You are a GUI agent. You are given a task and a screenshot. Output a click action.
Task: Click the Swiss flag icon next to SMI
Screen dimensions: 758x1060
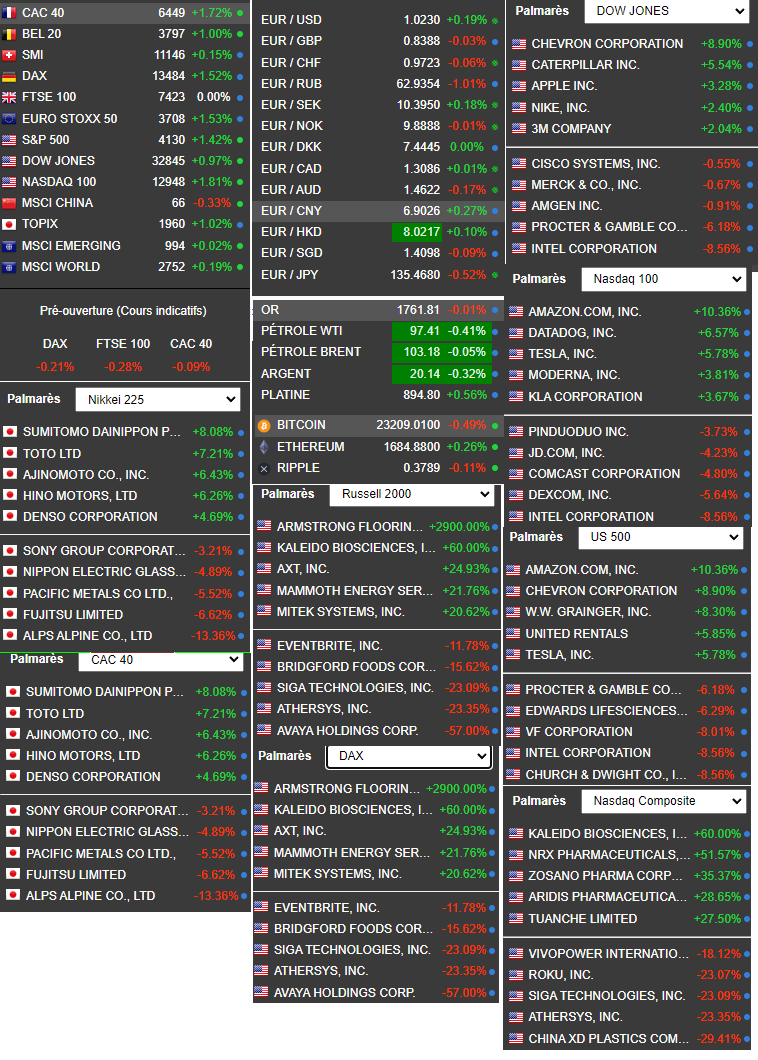[x=9, y=55]
